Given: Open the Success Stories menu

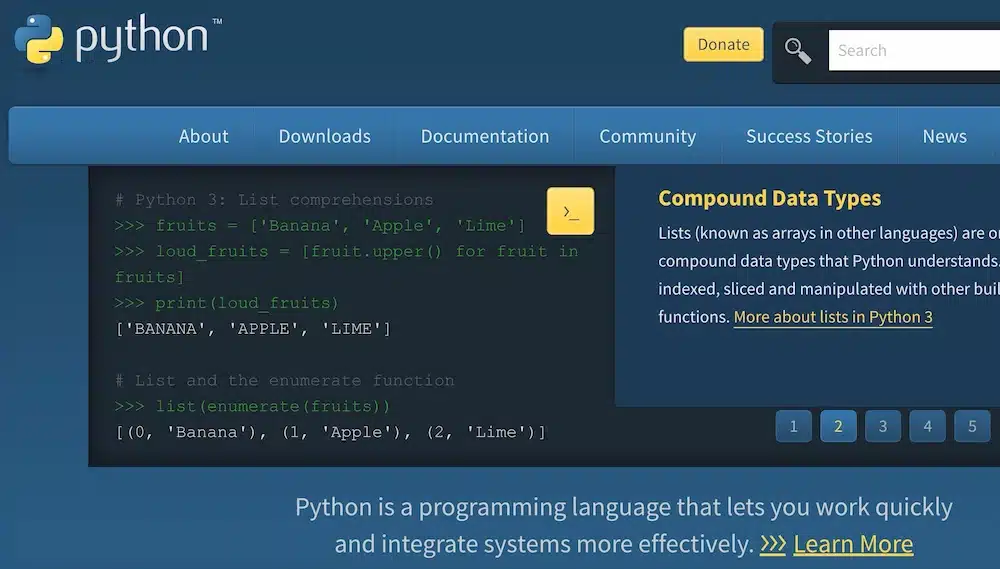Looking at the screenshot, I should (x=809, y=136).
